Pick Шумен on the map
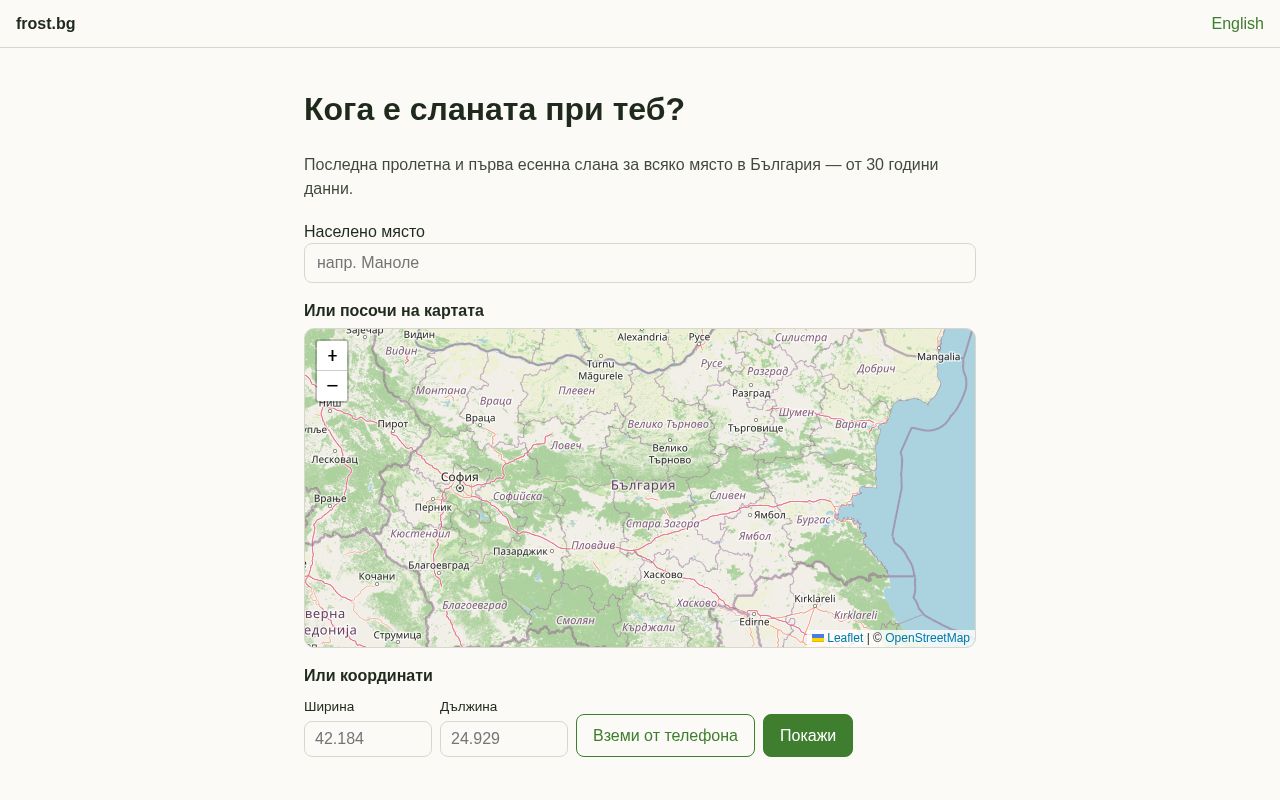Viewport: 1280px width, 800px height. [x=797, y=412]
